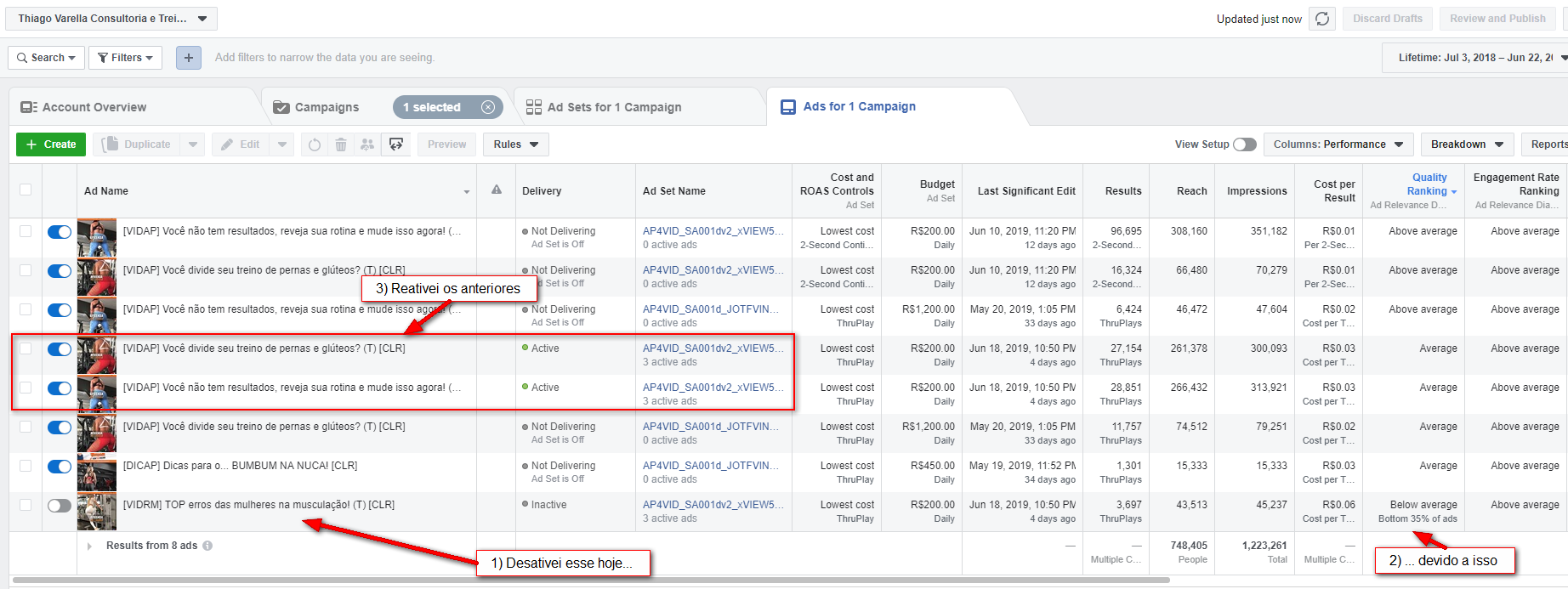
Task: Click the plus icon to add a filter
Action: [189, 58]
